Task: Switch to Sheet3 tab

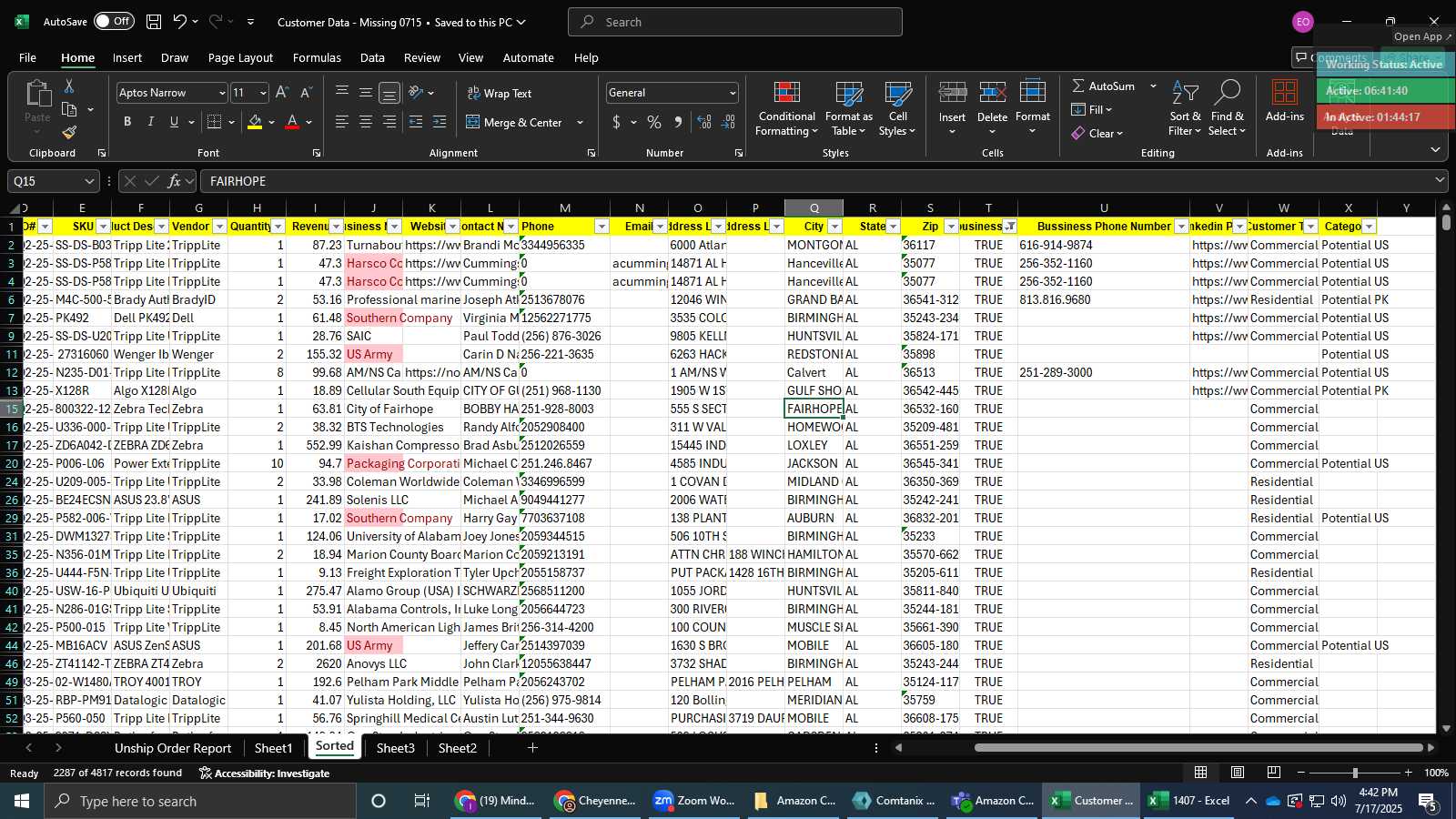Action: coord(395,748)
